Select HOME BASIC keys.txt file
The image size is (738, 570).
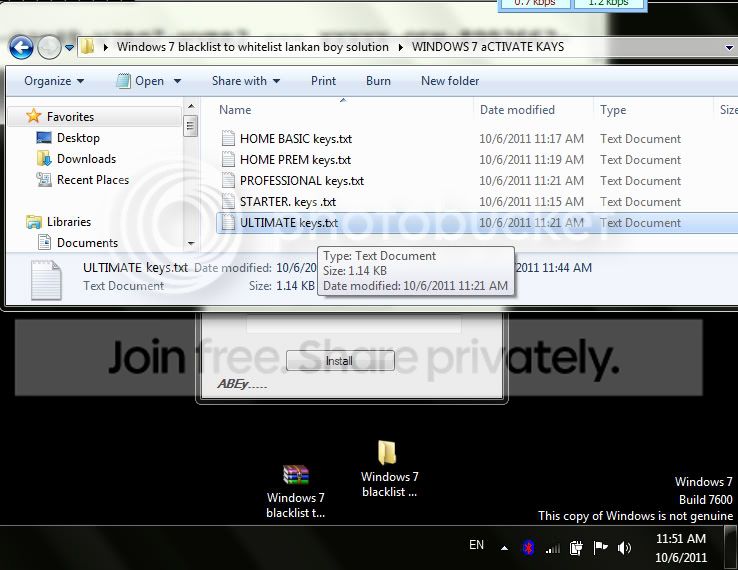[296, 139]
